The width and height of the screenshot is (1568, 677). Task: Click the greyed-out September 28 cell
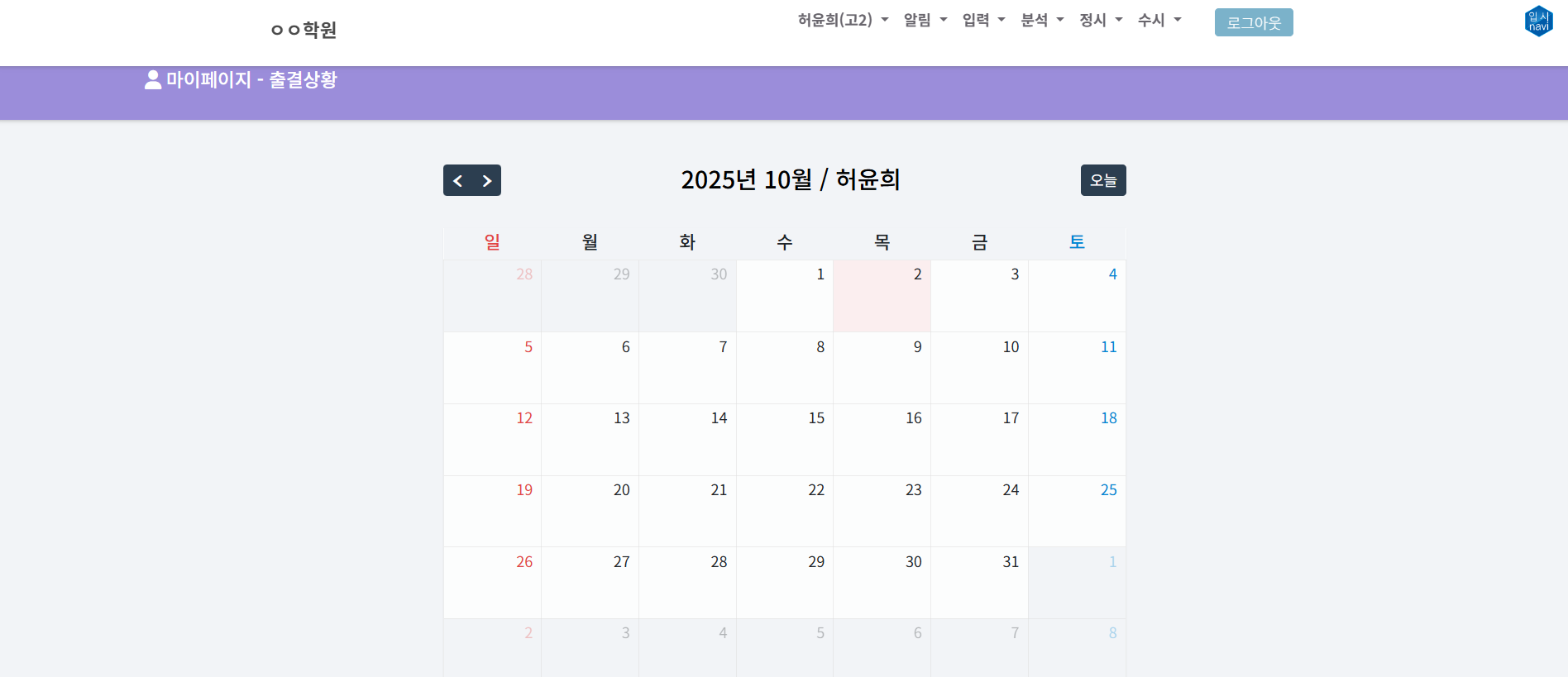(x=492, y=296)
